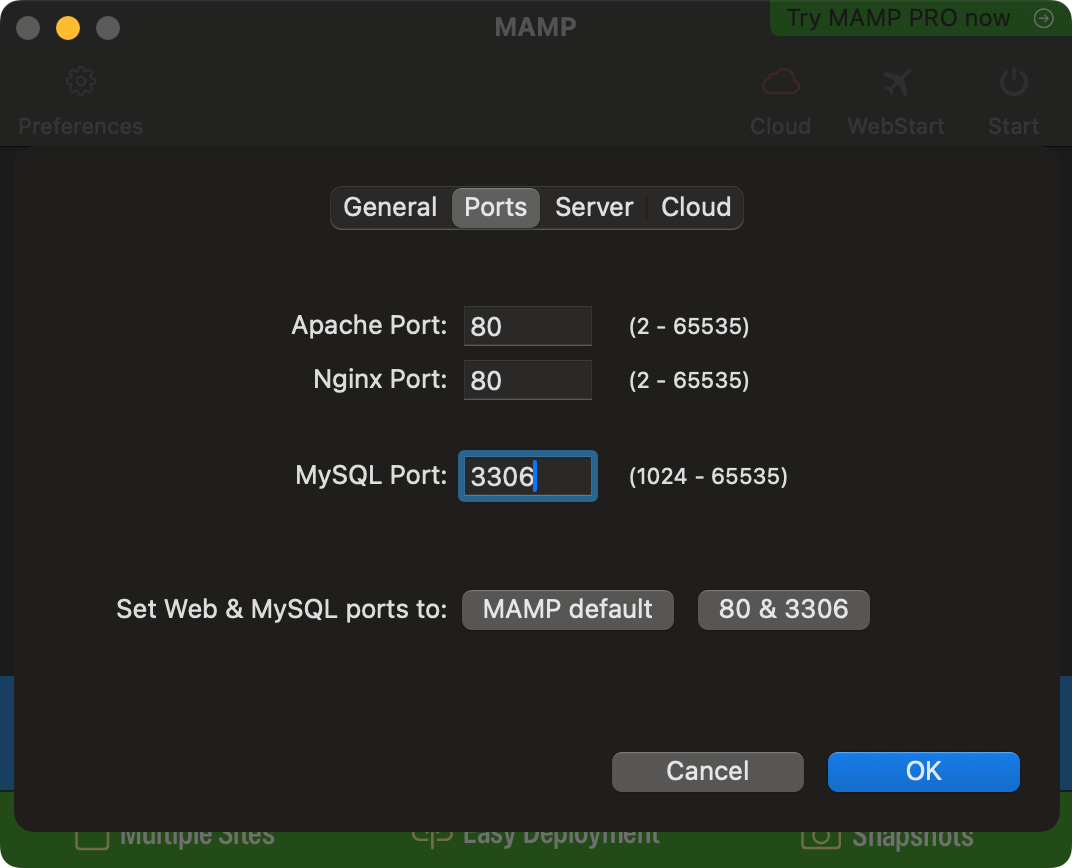
Task: Click the MAMP window title
Action: 535,27
